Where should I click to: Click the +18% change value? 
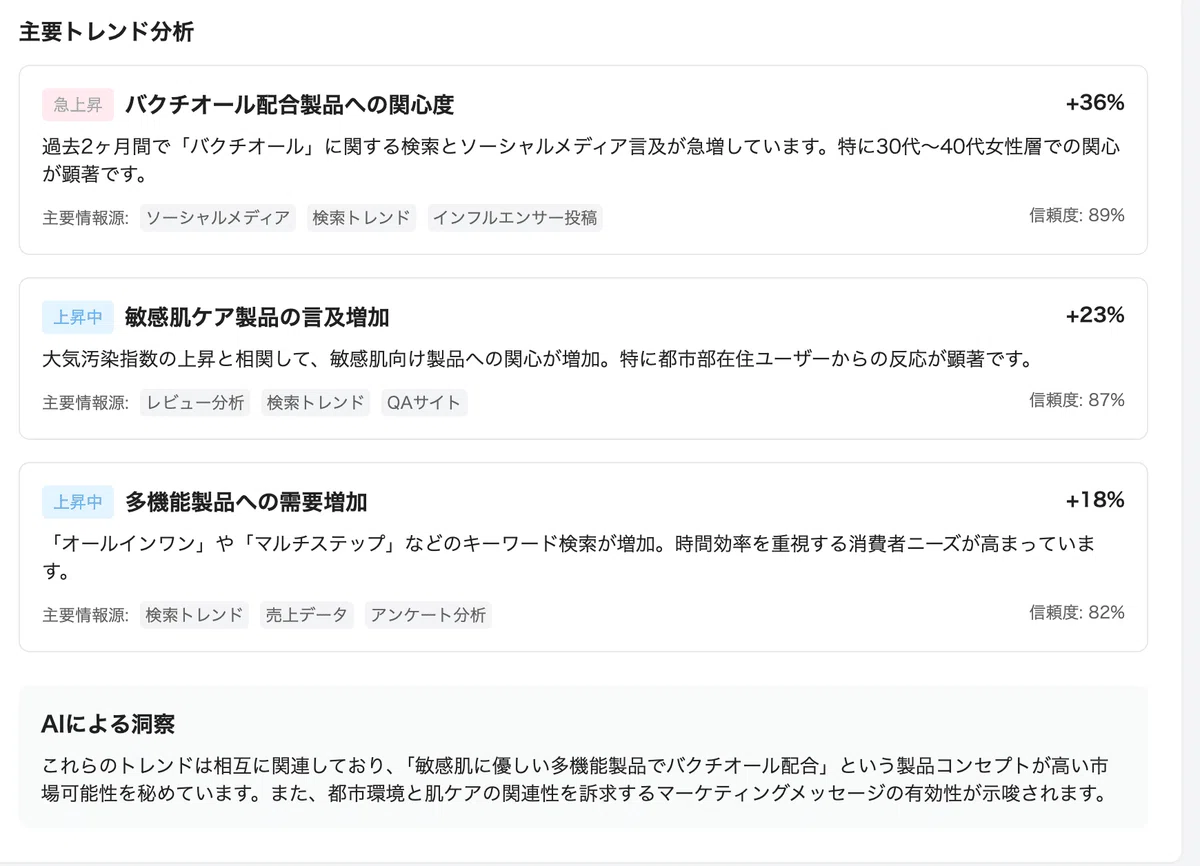[x=1095, y=500]
